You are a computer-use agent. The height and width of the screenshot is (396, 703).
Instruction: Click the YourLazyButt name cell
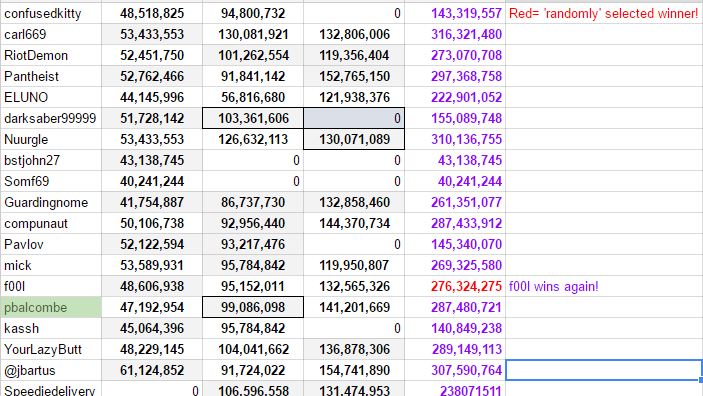coord(51,349)
